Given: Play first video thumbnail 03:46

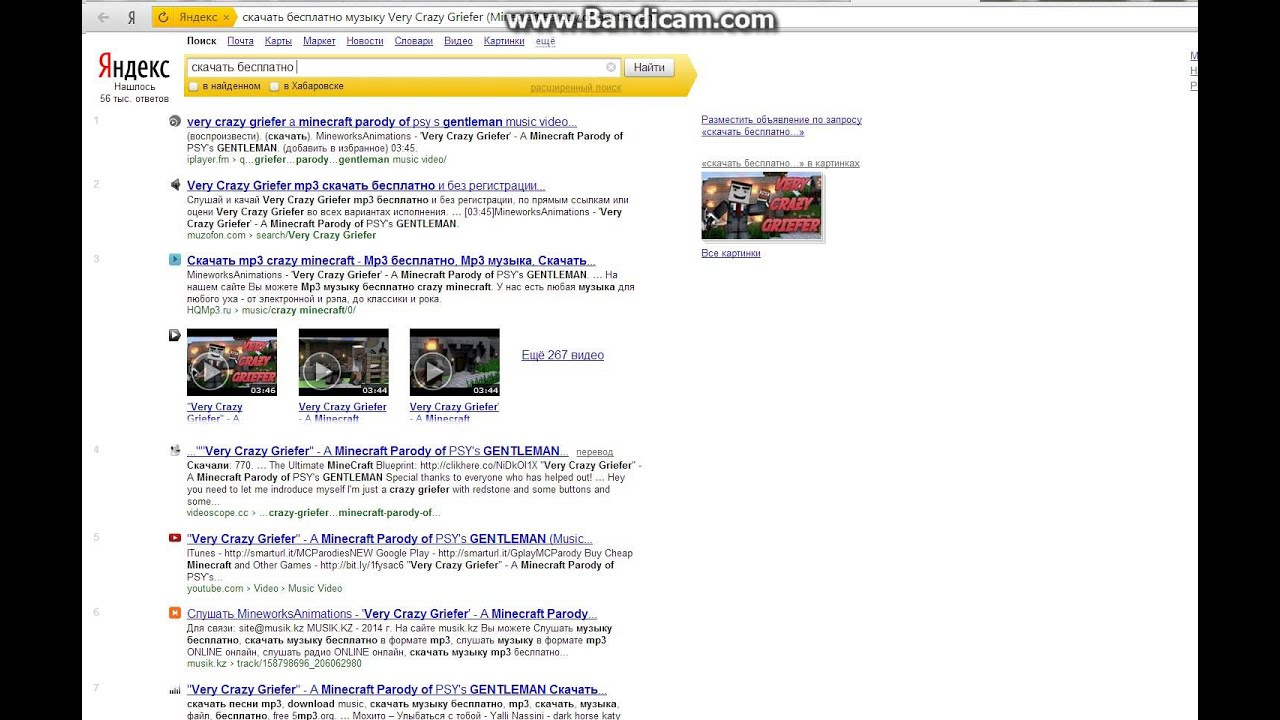Looking at the screenshot, I should coord(232,362).
